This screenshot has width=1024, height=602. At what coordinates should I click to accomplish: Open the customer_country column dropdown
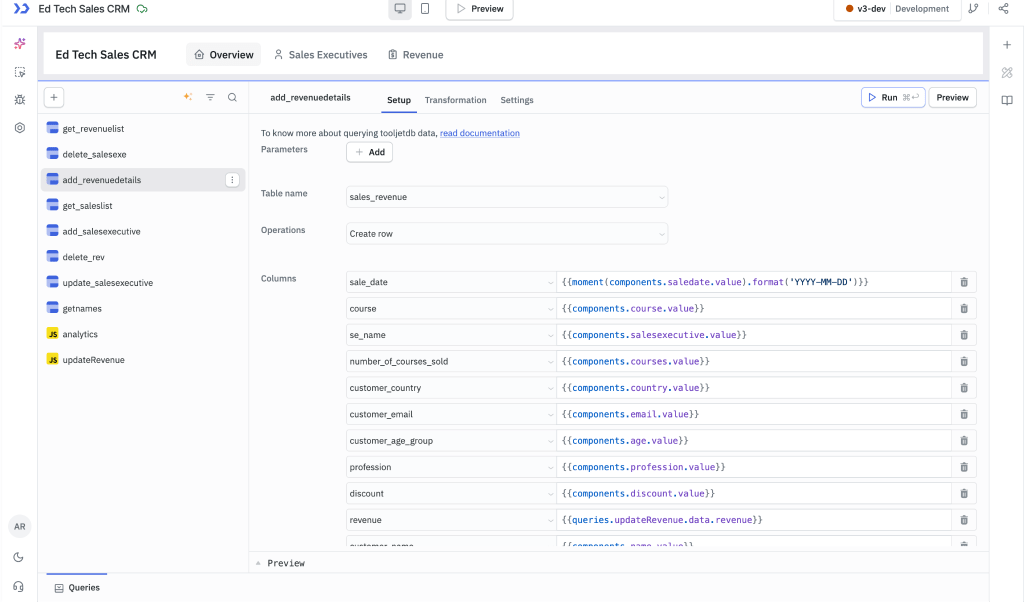tap(451, 388)
